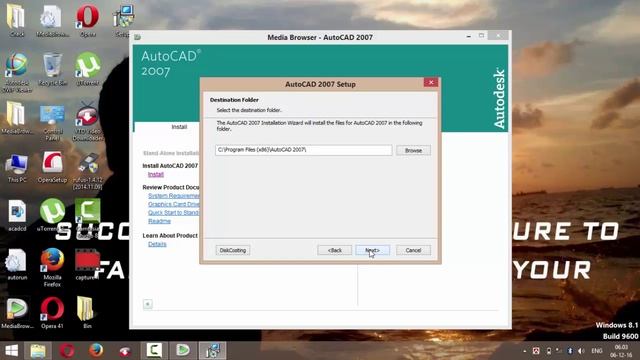Open DiskCosting in setup dialog

coord(233,250)
